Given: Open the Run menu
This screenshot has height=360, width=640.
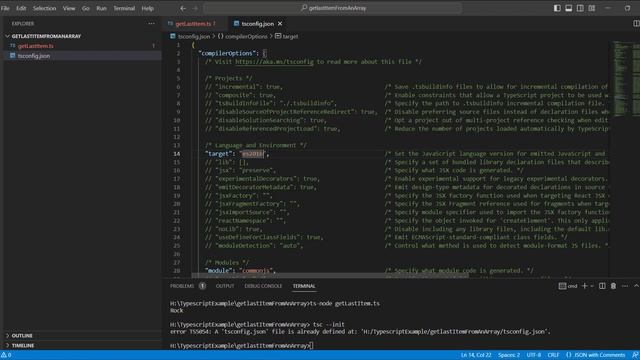Looking at the screenshot, I should click(101, 8).
